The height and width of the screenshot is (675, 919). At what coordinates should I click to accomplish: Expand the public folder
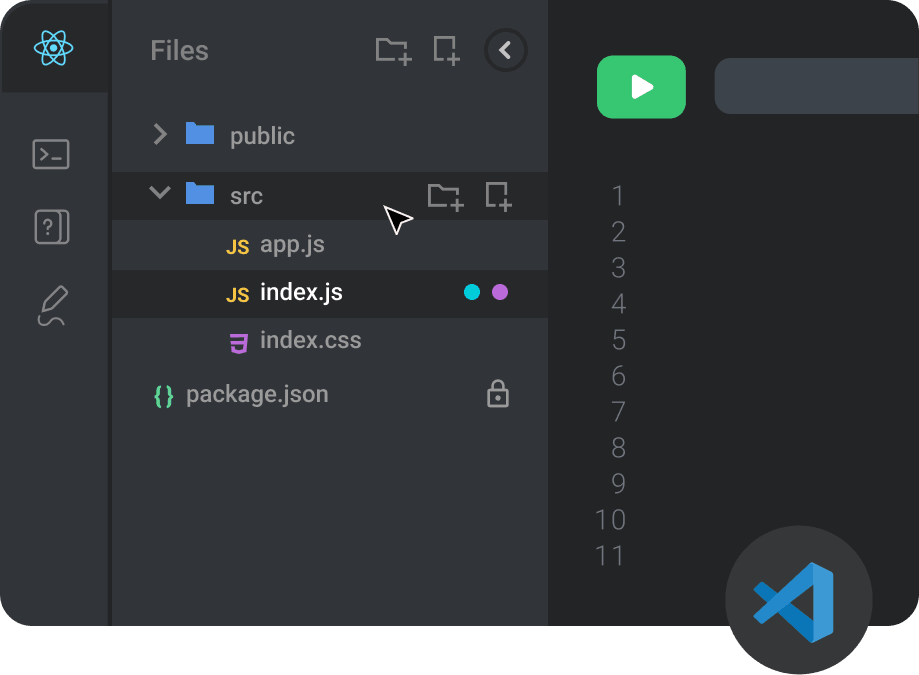160,134
